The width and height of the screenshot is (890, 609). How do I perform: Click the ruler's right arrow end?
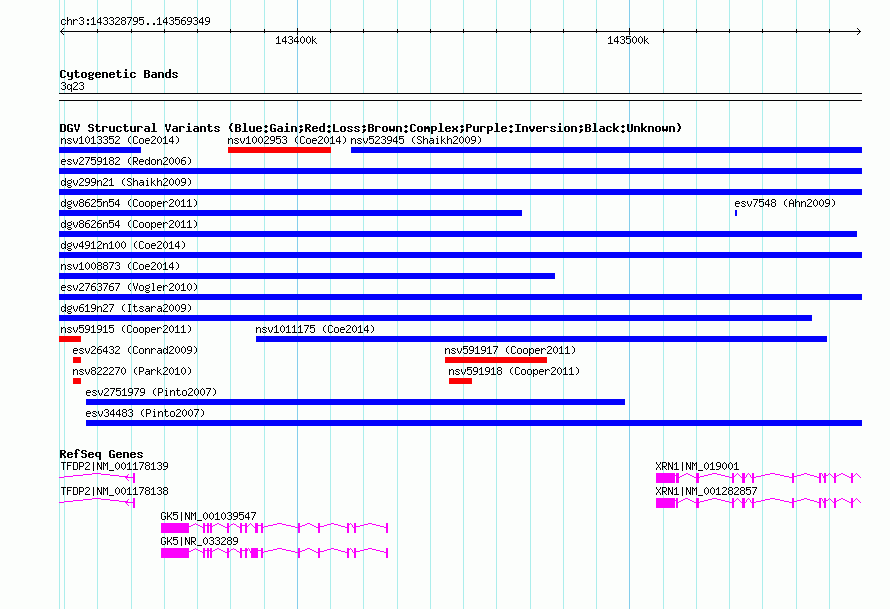pos(859,31)
